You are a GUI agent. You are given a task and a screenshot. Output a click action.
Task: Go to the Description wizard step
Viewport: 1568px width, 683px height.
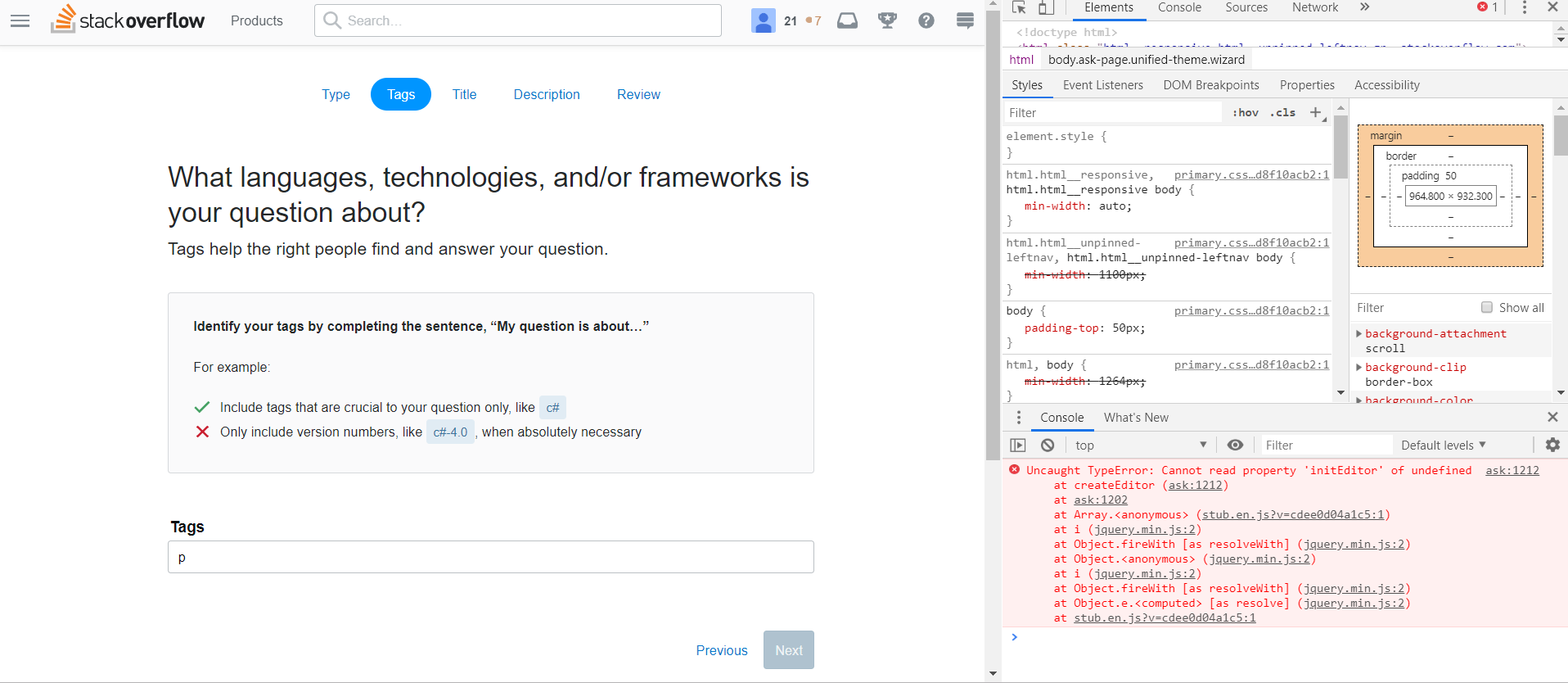[547, 94]
